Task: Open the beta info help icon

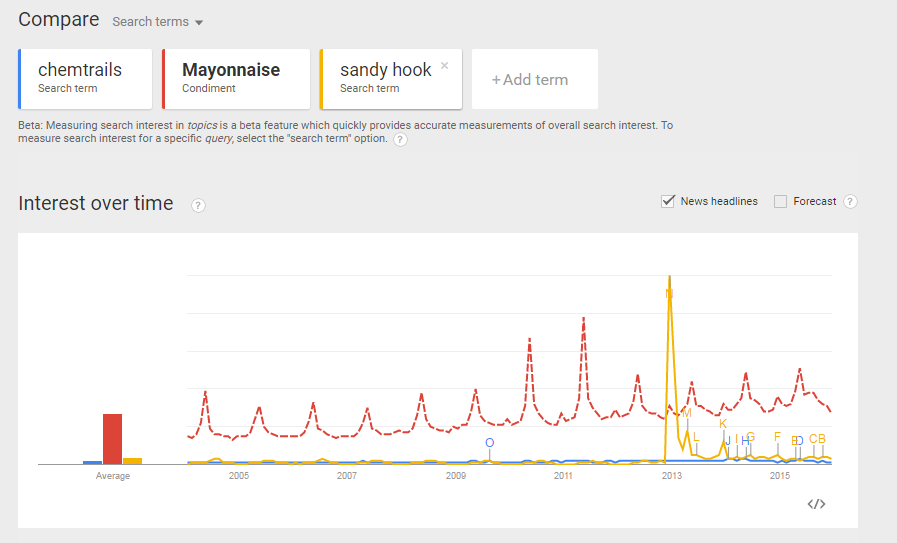Action: click(x=400, y=140)
